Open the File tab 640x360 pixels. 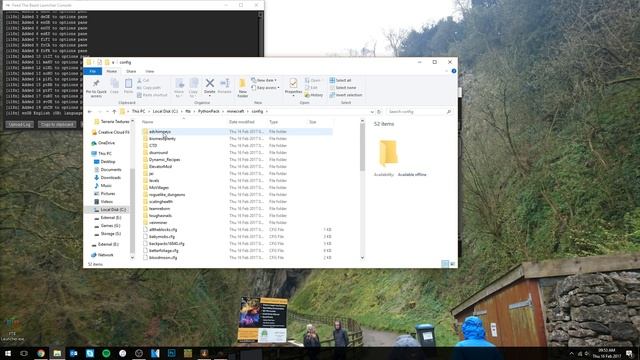(x=93, y=71)
